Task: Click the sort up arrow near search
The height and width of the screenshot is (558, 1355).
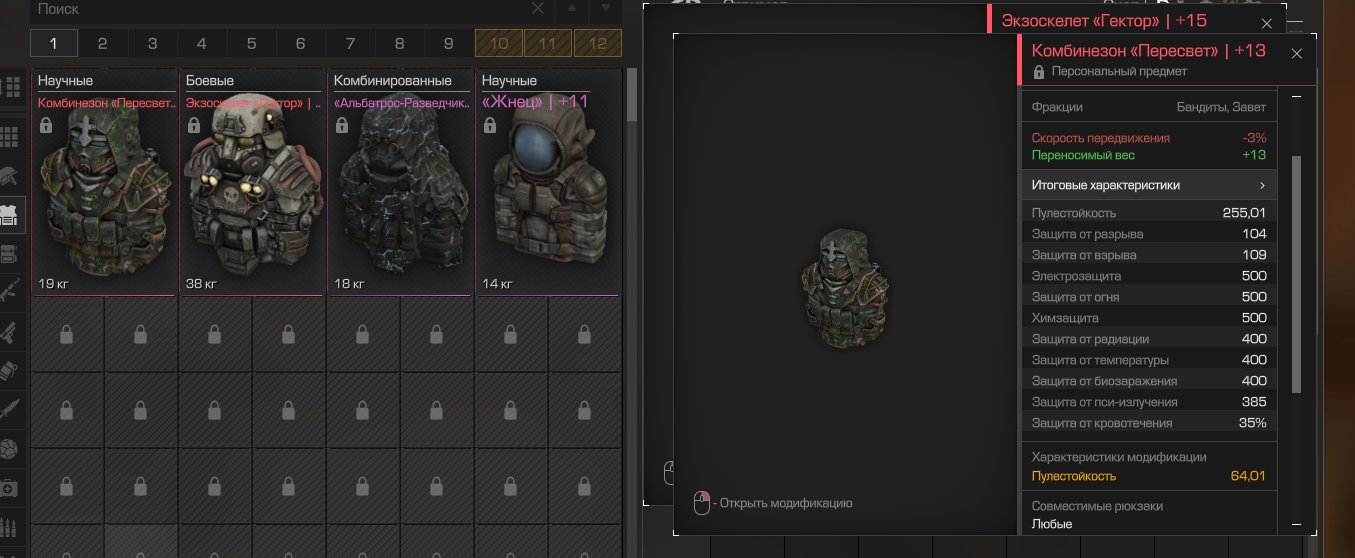Action: tap(573, 9)
